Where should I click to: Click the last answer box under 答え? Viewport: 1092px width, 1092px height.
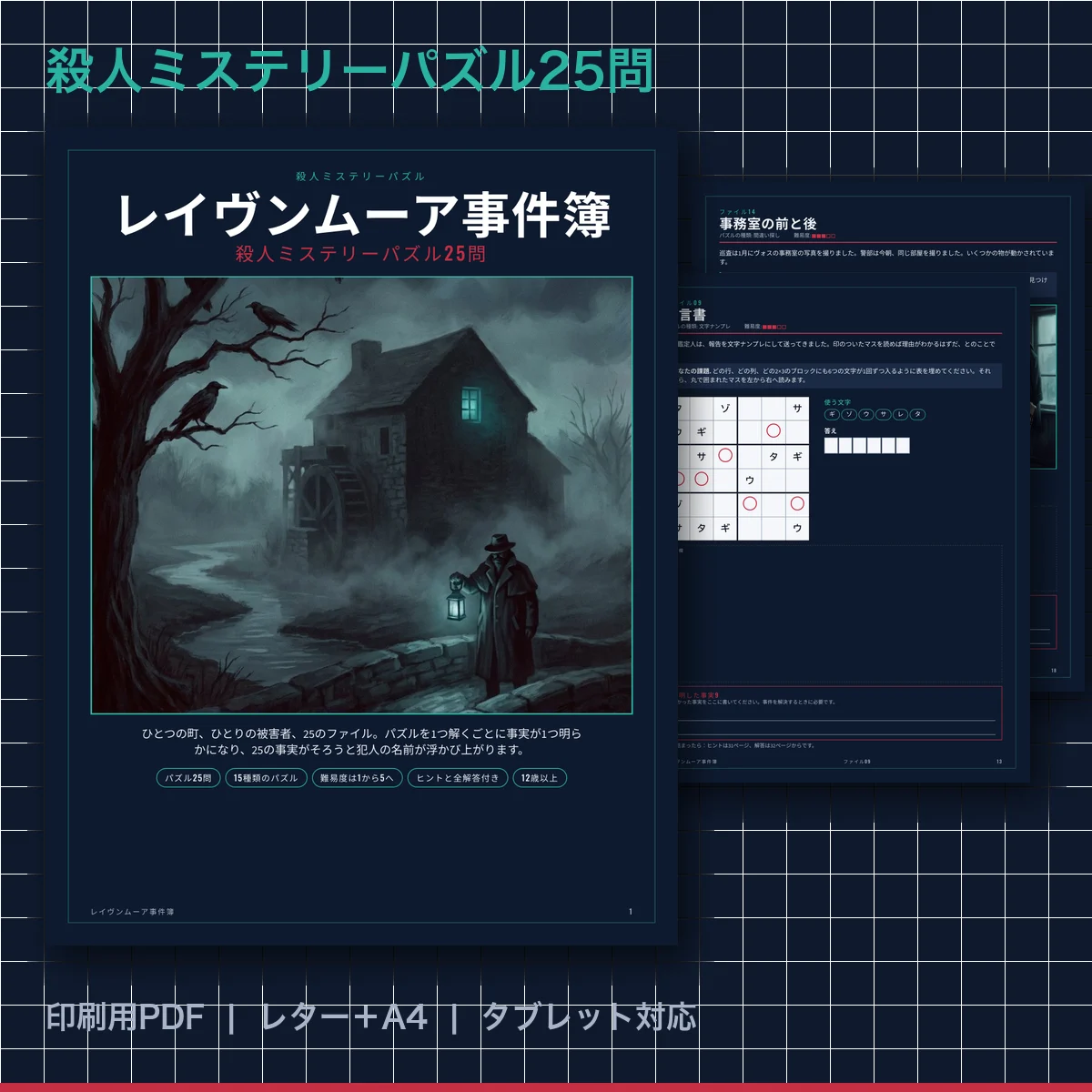pyautogui.click(x=903, y=445)
